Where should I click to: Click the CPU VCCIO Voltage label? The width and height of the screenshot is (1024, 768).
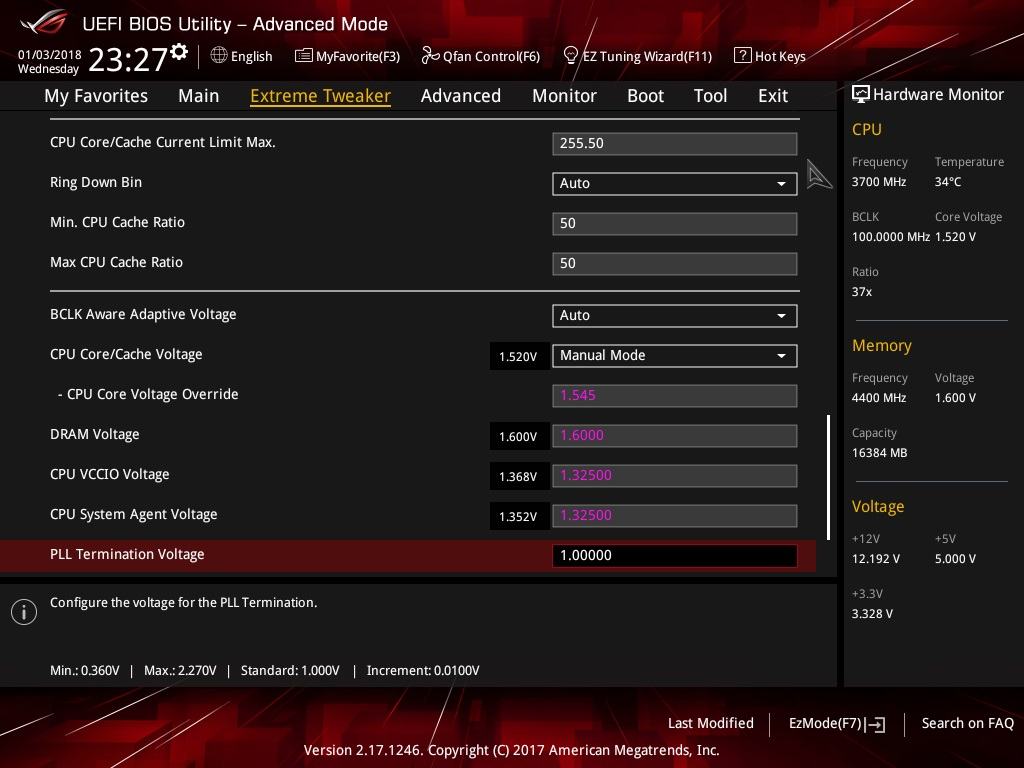point(110,474)
